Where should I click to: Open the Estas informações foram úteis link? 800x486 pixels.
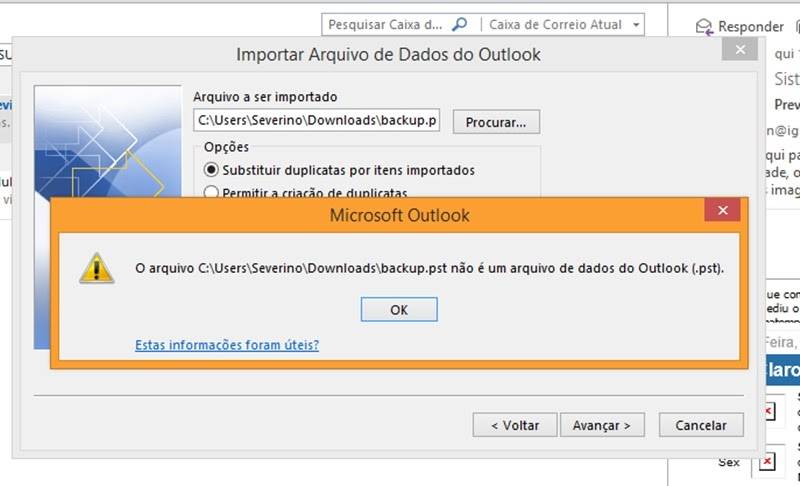[227, 345]
